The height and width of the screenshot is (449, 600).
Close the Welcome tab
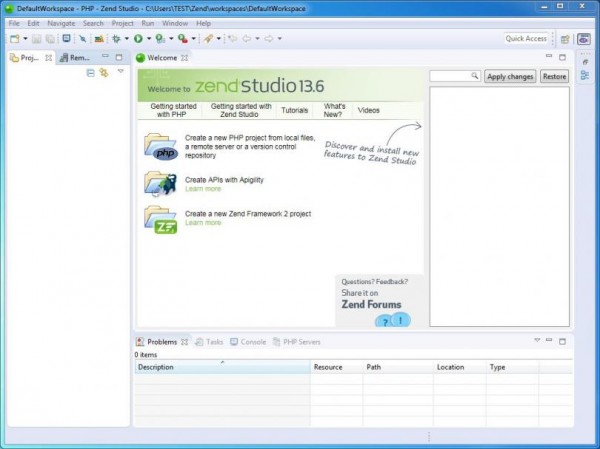(x=184, y=58)
